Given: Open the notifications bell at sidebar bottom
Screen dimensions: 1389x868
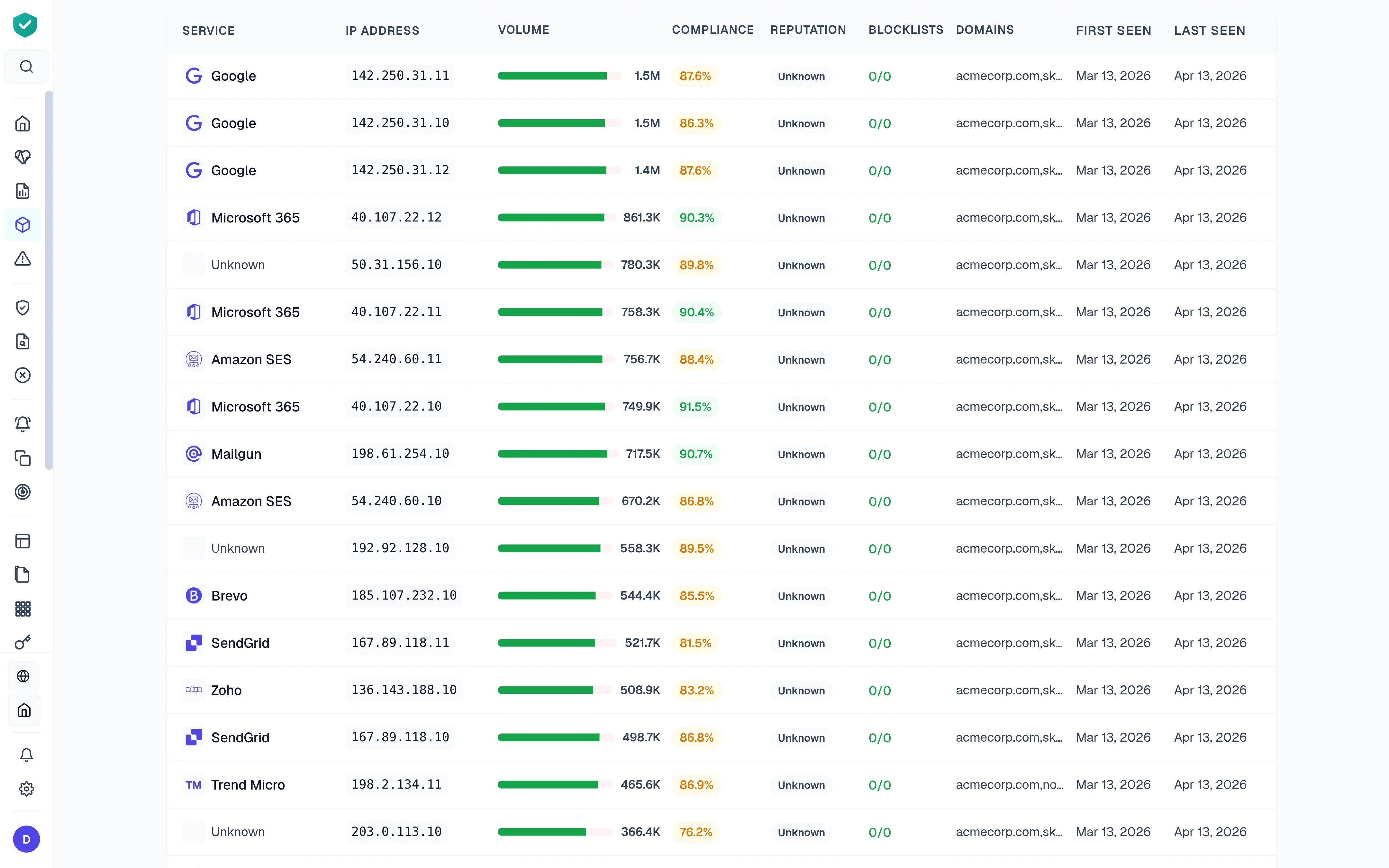Looking at the screenshot, I should (x=26, y=755).
